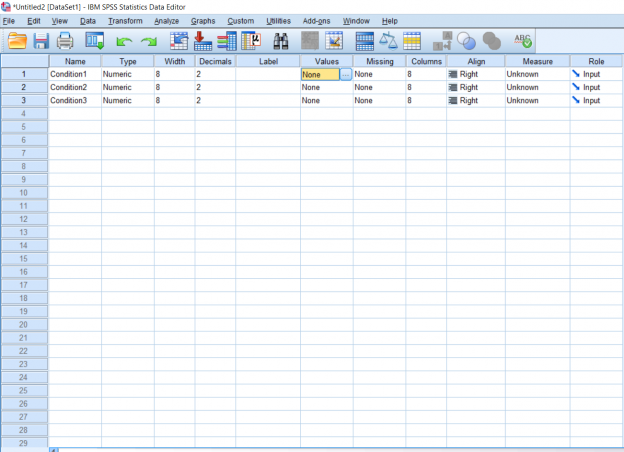Click Go to Variable red arrow icon
This screenshot has height=452, width=624.
tap(203, 41)
